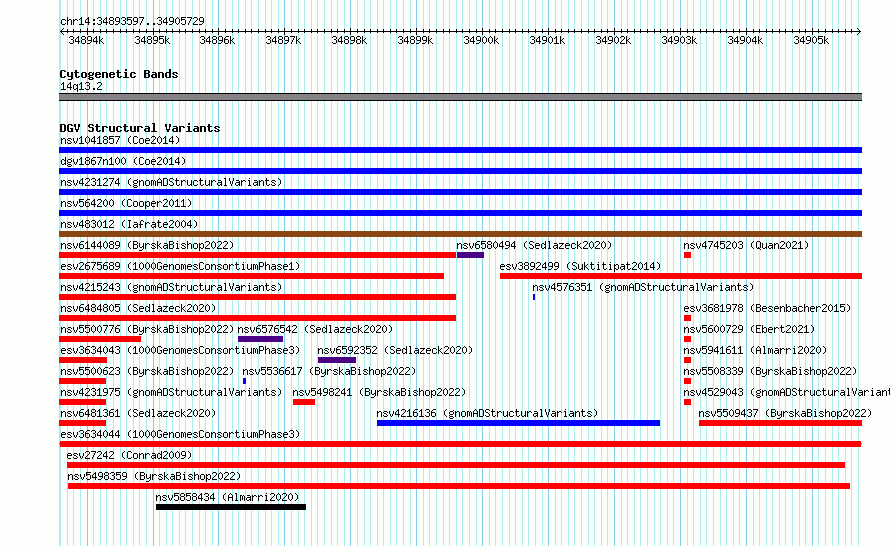Open nsv6592352 (Sedlazeck2020) label
Image resolution: width=890 pixels, height=546 pixels.
click(395, 350)
